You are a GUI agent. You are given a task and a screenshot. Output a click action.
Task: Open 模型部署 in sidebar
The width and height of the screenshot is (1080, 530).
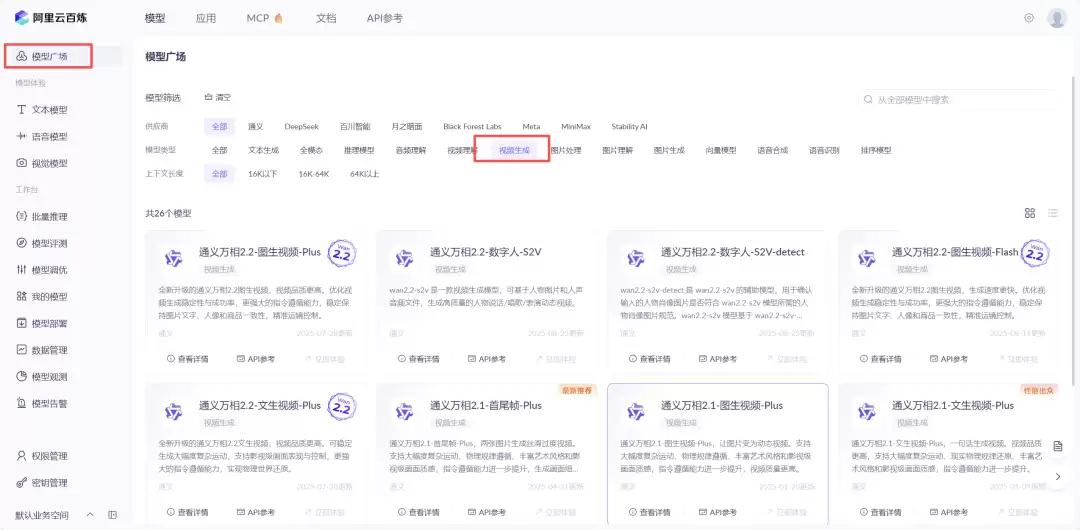pos(43,323)
